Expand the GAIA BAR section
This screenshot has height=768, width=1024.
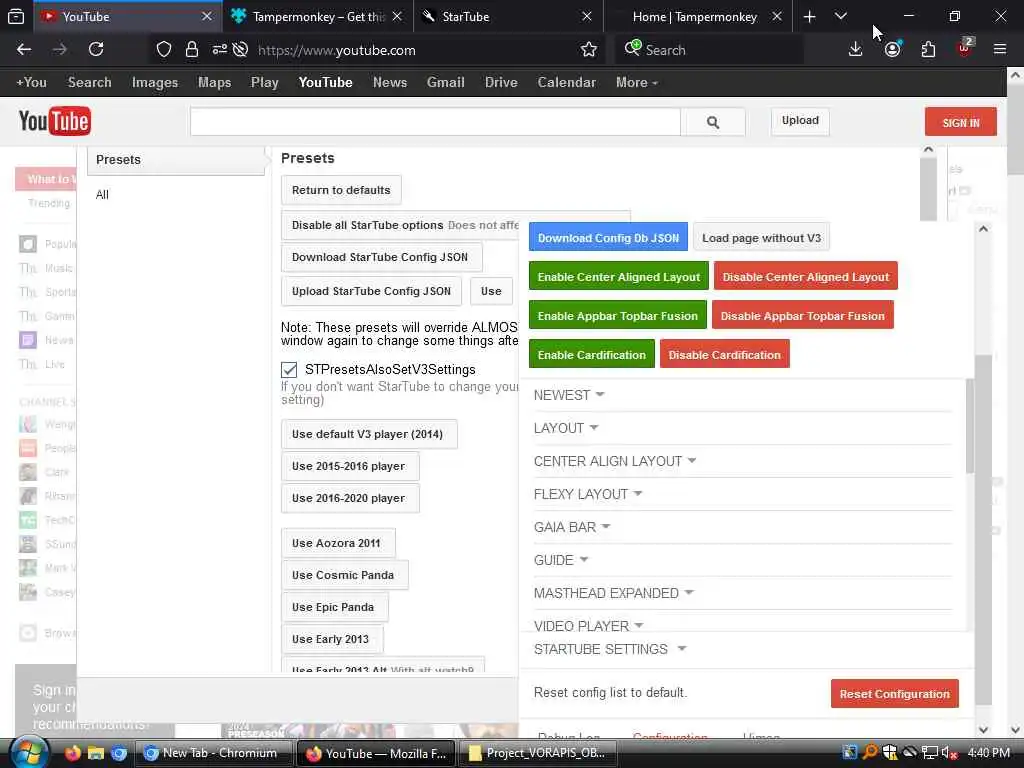[x=571, y=527]
